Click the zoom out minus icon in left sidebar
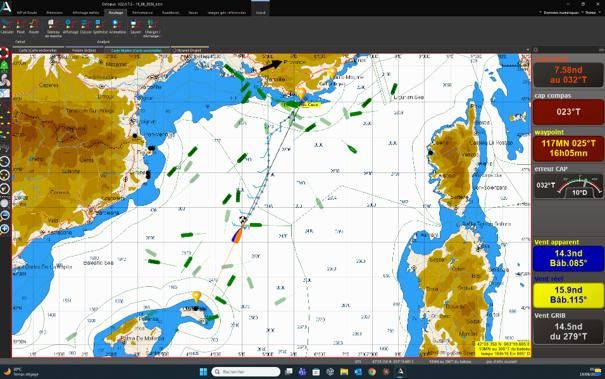The height and width of the screenshot is (379, 605). pos(5,215)
